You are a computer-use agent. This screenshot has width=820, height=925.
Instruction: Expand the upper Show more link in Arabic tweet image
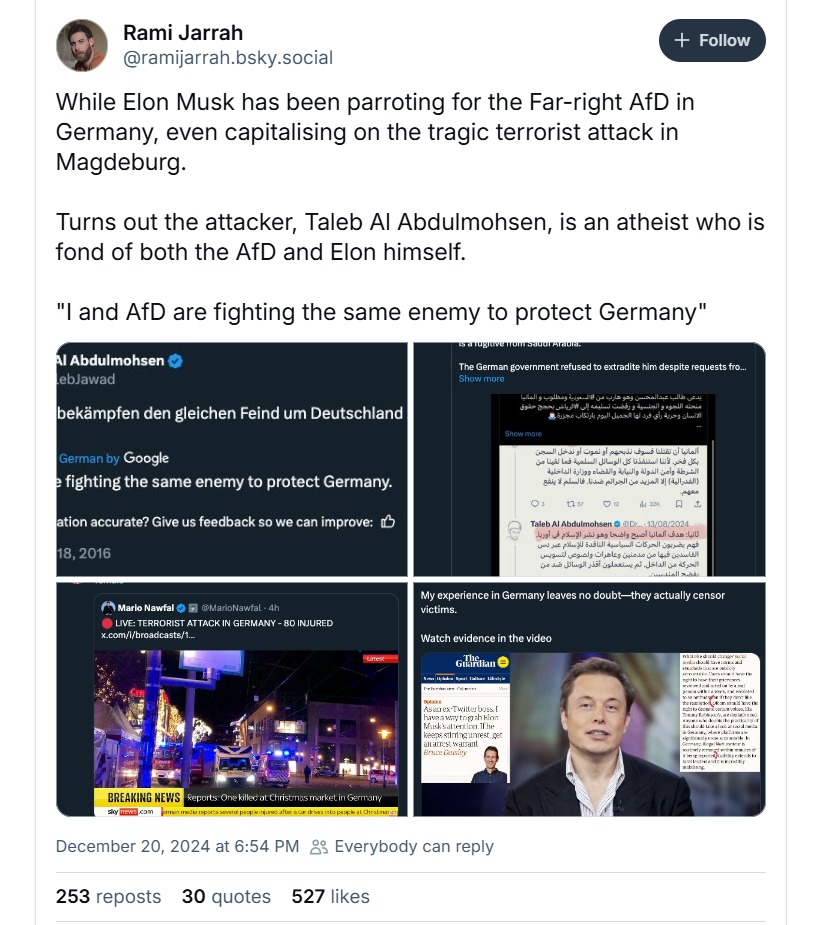(481, 379)
